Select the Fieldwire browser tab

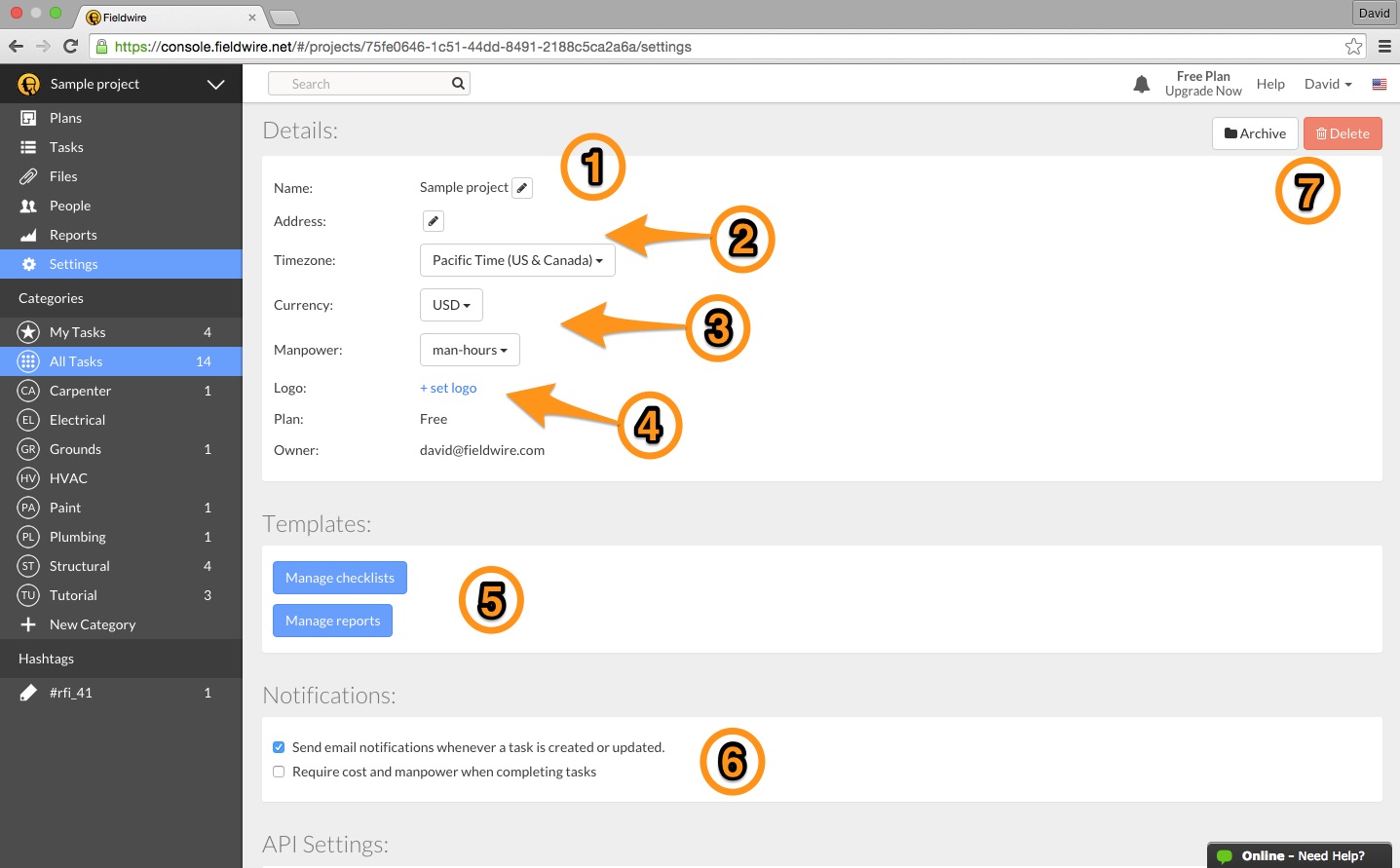click(170, 18)
